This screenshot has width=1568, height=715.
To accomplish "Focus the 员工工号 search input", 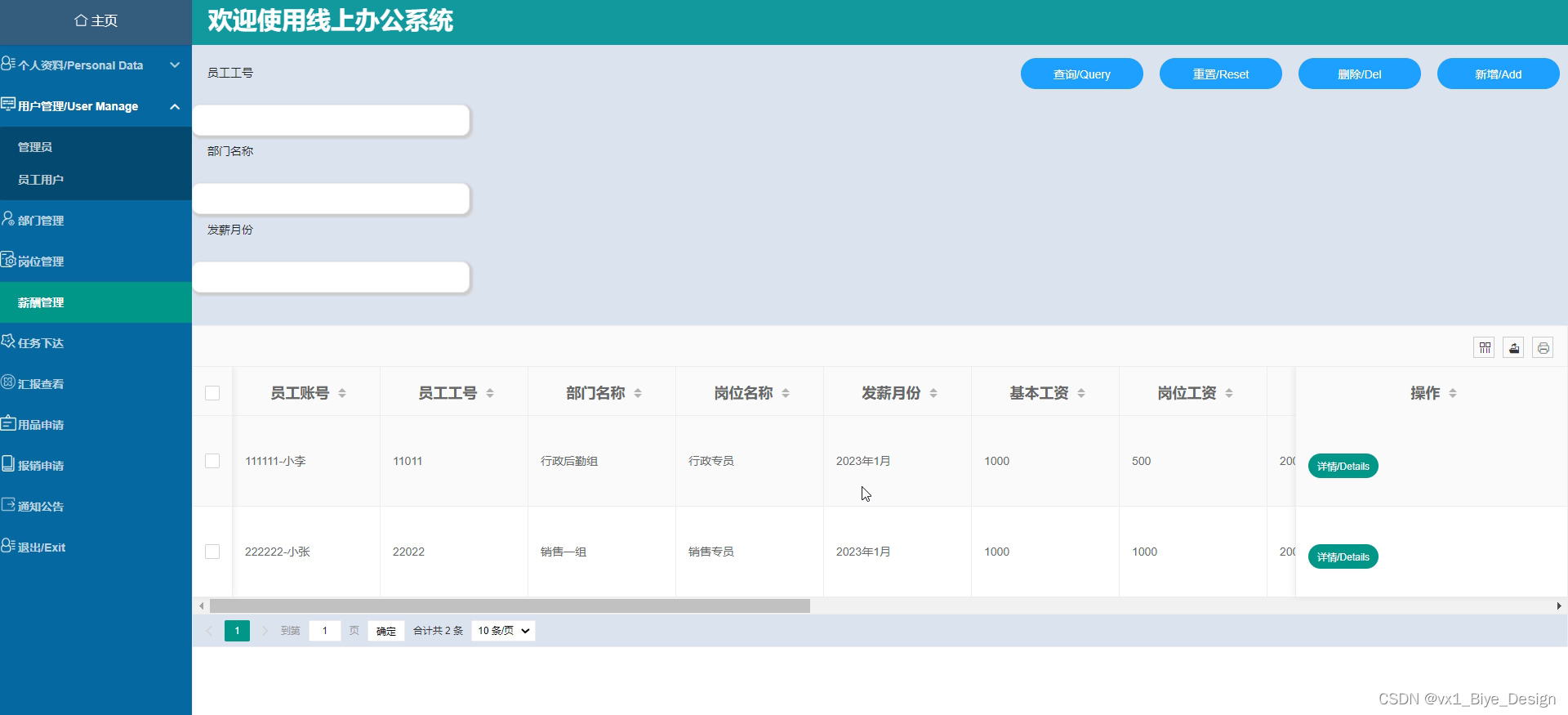I will click(332, 120).
